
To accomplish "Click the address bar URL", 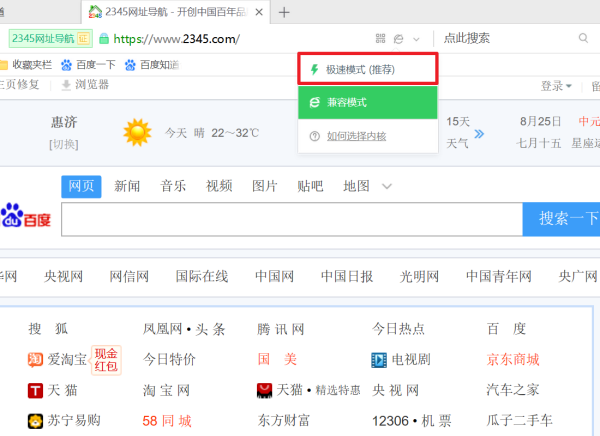I will [x=176, y=39].
